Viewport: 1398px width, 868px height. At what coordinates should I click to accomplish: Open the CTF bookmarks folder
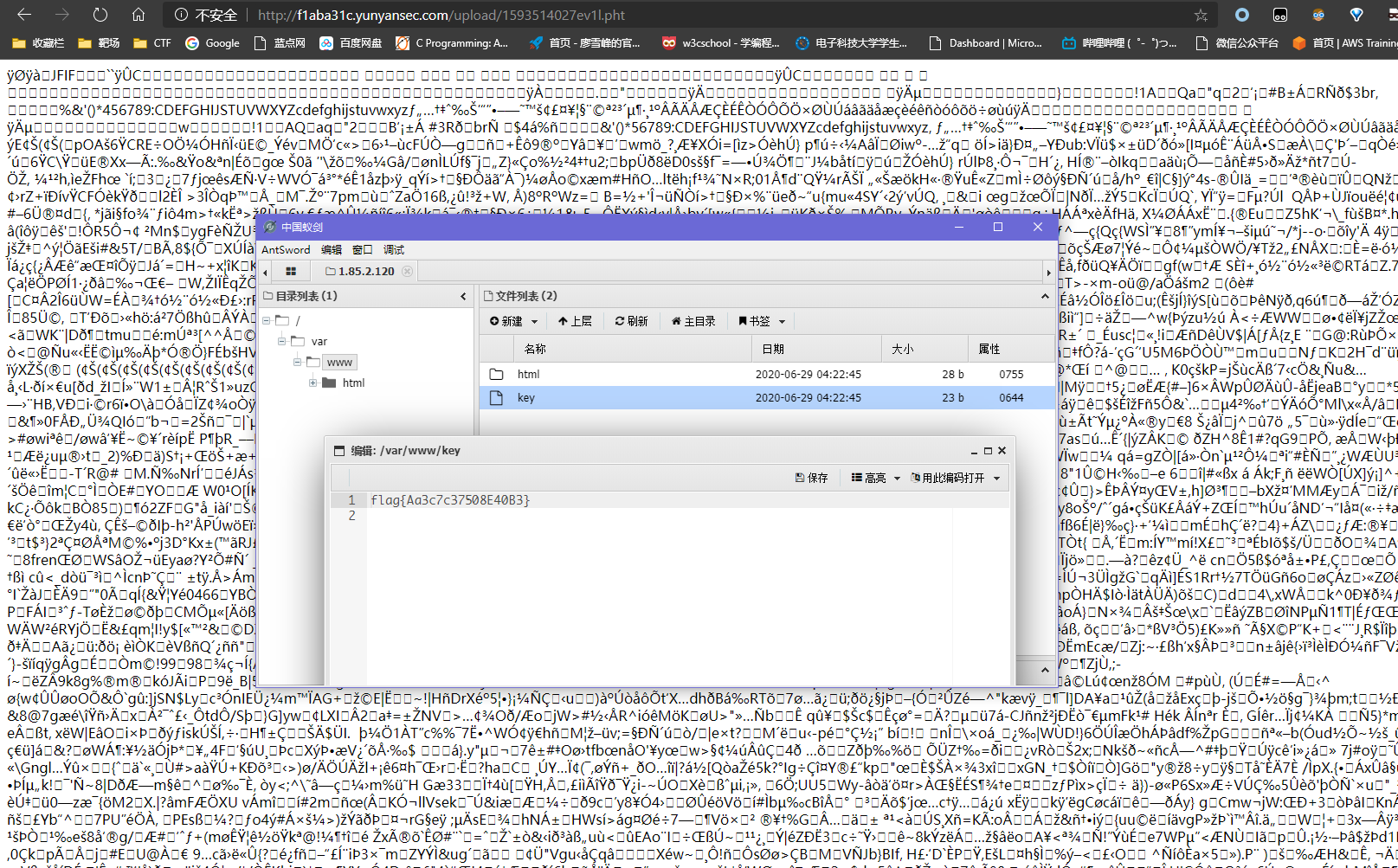click(x=152, y=42)
